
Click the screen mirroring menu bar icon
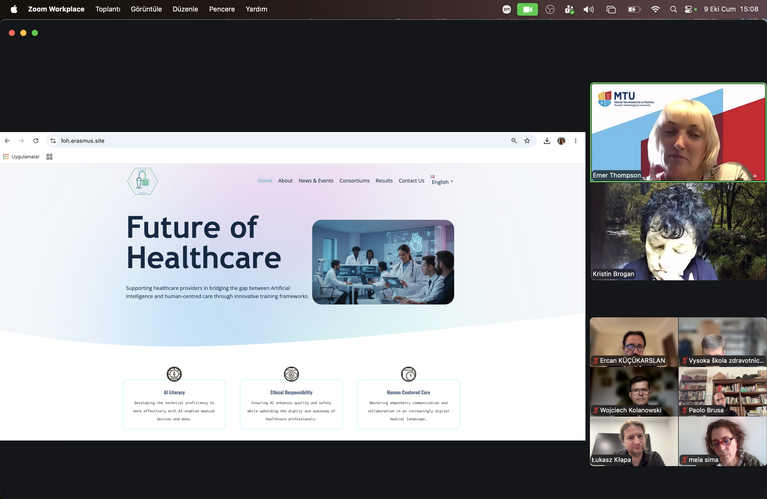pos(611,9)
